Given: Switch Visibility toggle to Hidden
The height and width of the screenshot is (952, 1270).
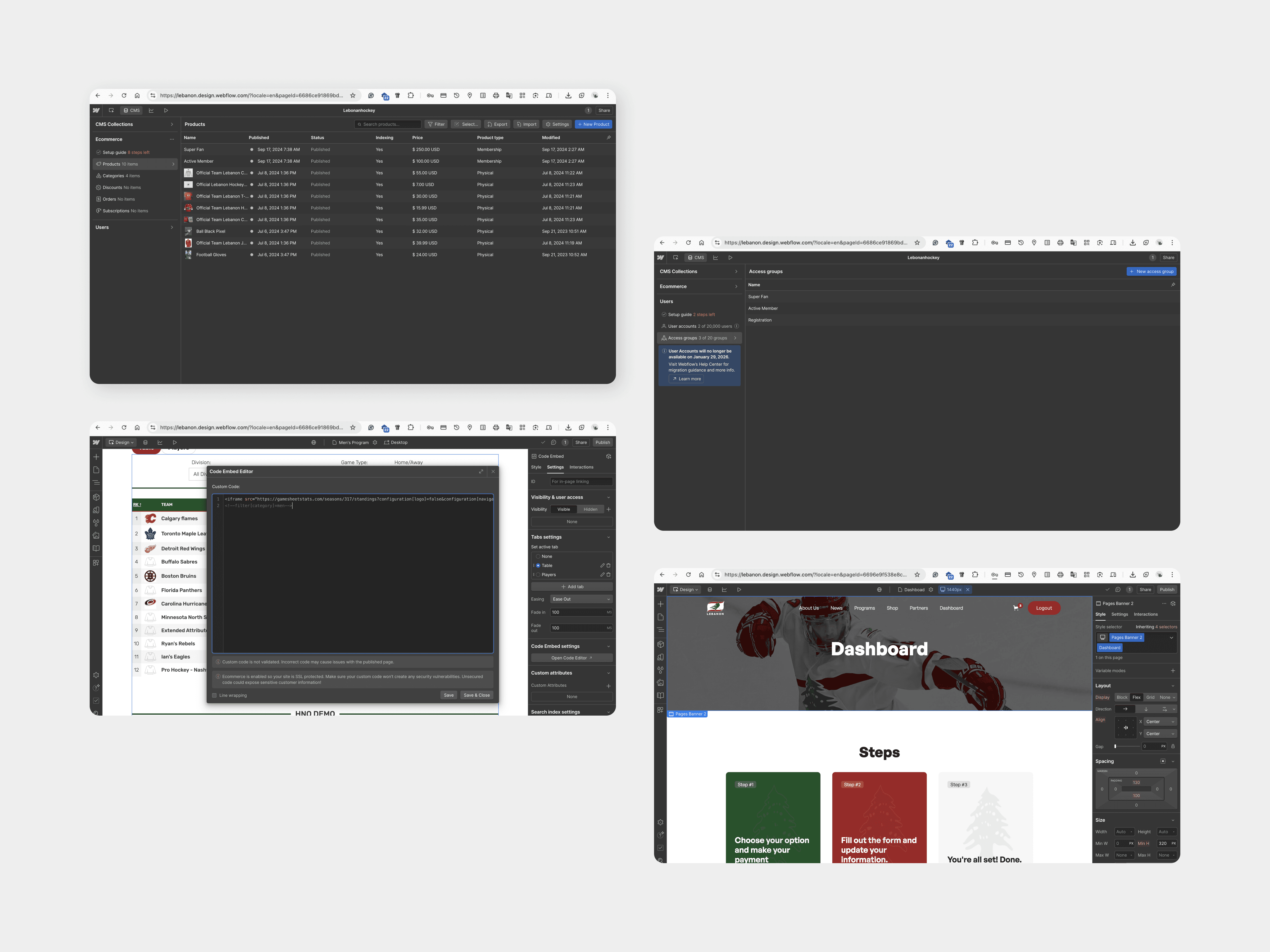Looking at the screenshot, I should [x=590, y=510].
